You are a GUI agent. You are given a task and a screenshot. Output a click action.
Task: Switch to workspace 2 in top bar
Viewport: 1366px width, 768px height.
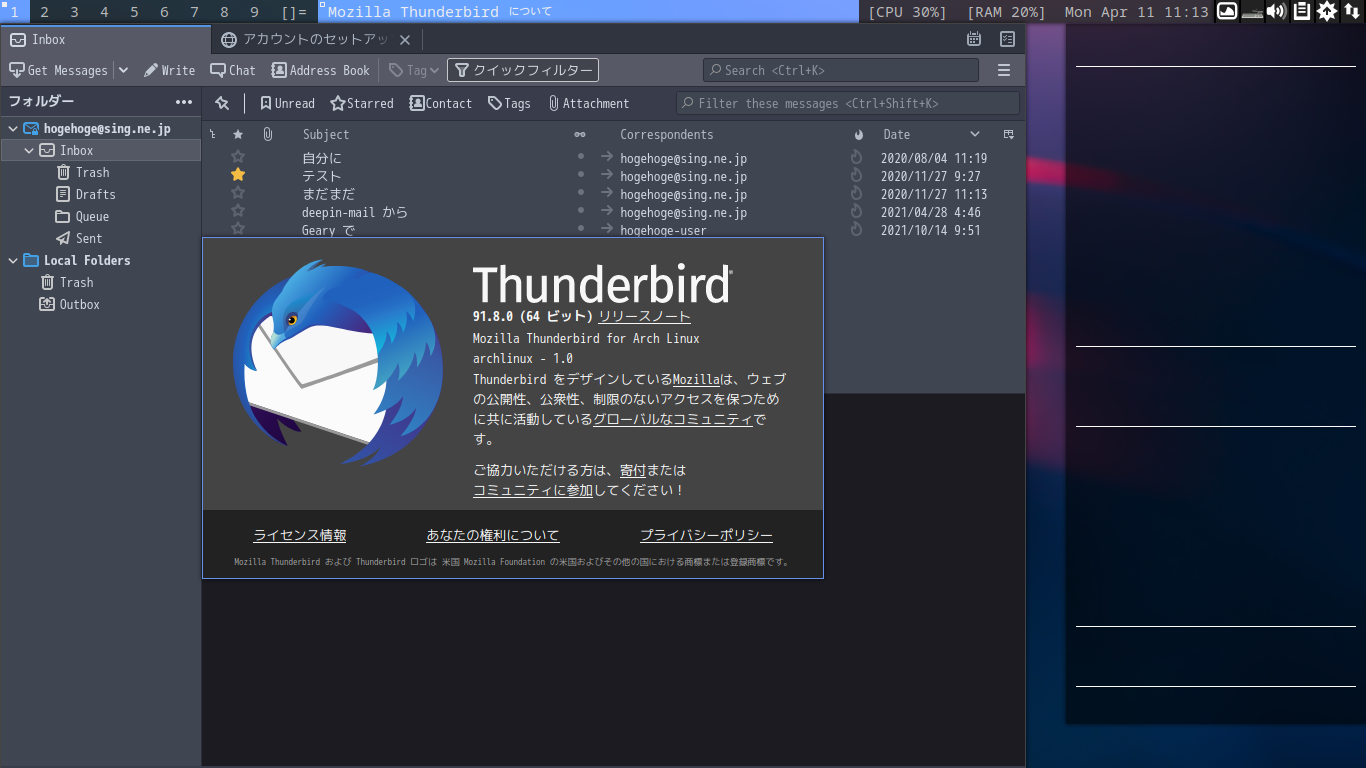click(44, 12)
